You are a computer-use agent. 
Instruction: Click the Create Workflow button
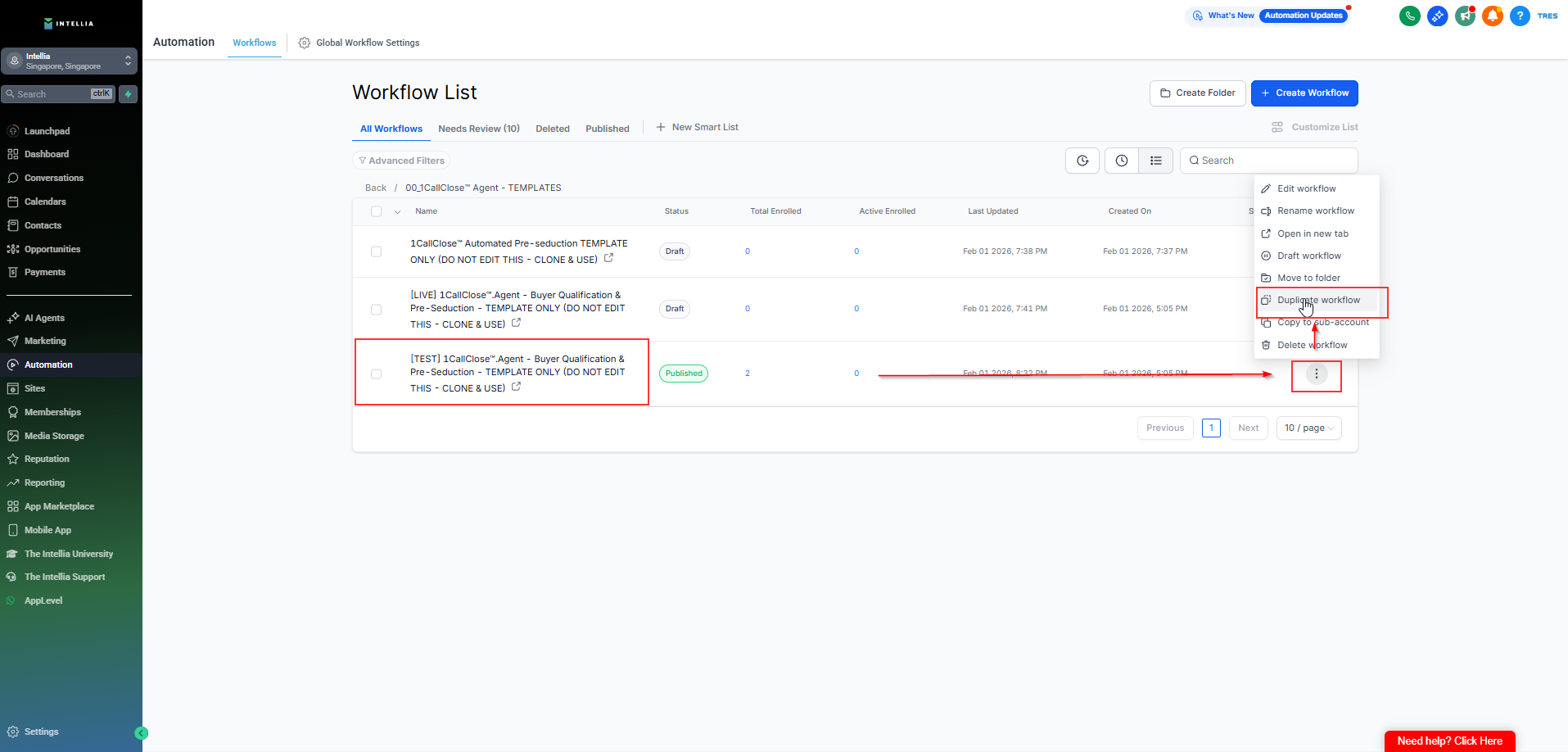1304,93
